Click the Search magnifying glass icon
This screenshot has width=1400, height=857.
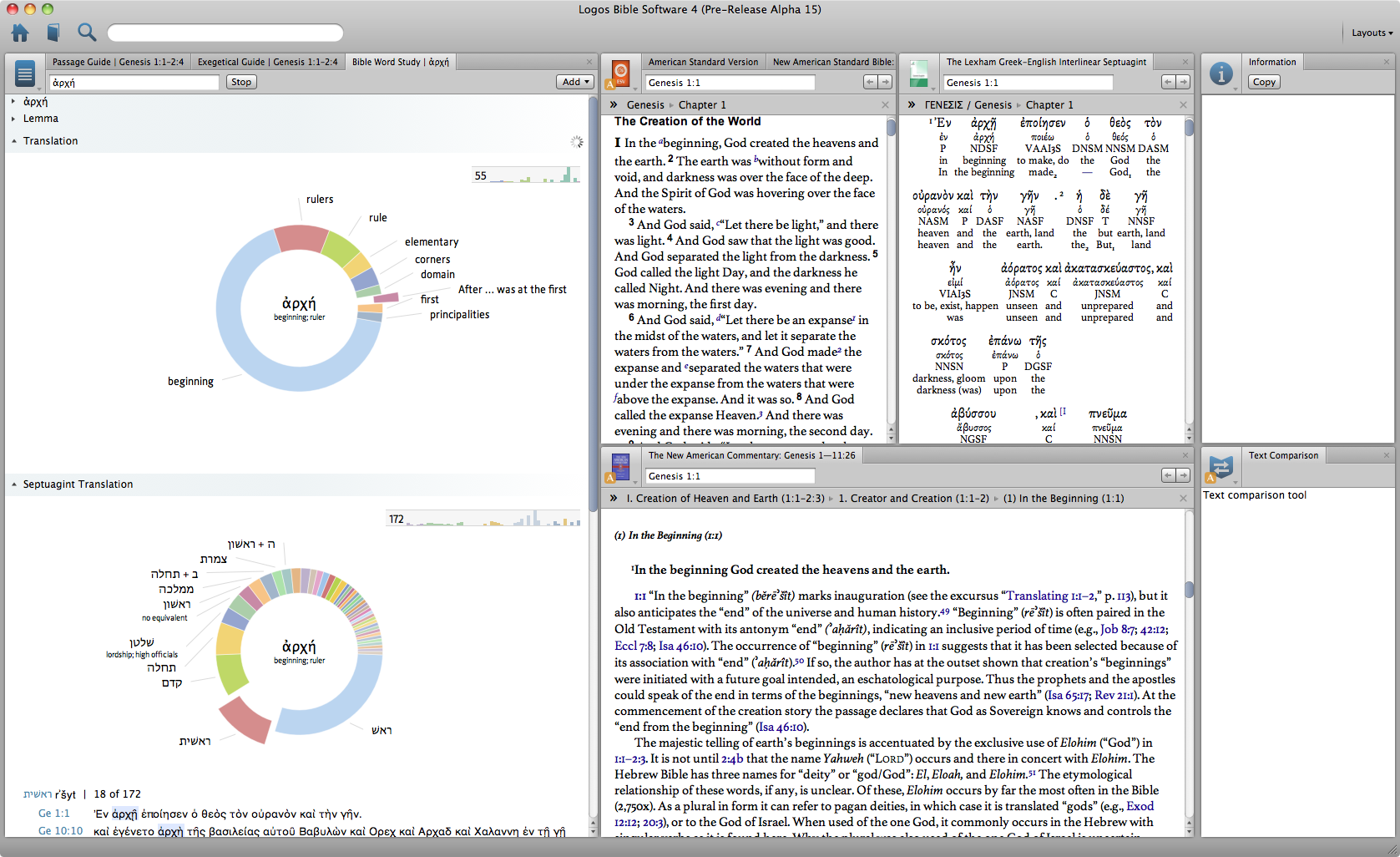(87, 33)
